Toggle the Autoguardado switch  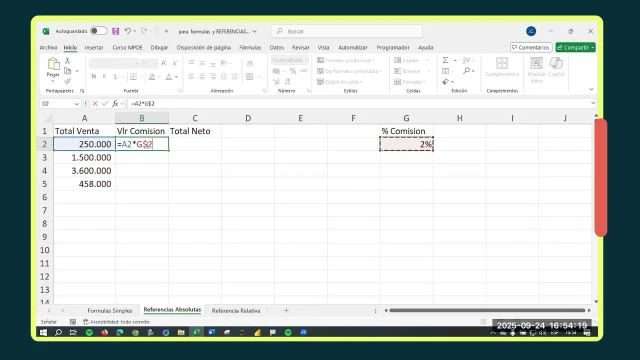click(98, 31)
